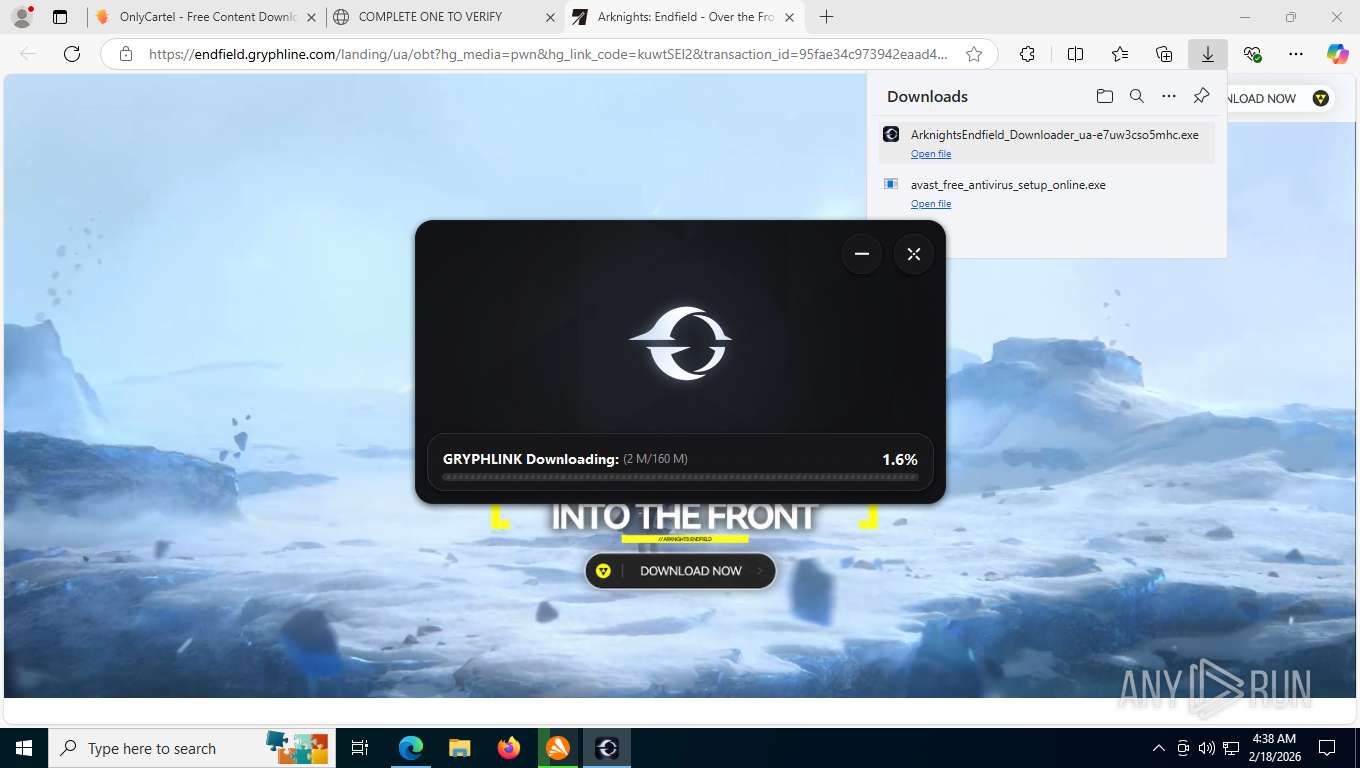Open Task View on taskbar
Image resolution: width=1360 pixels, height=768 pixels.
point(360,748)
